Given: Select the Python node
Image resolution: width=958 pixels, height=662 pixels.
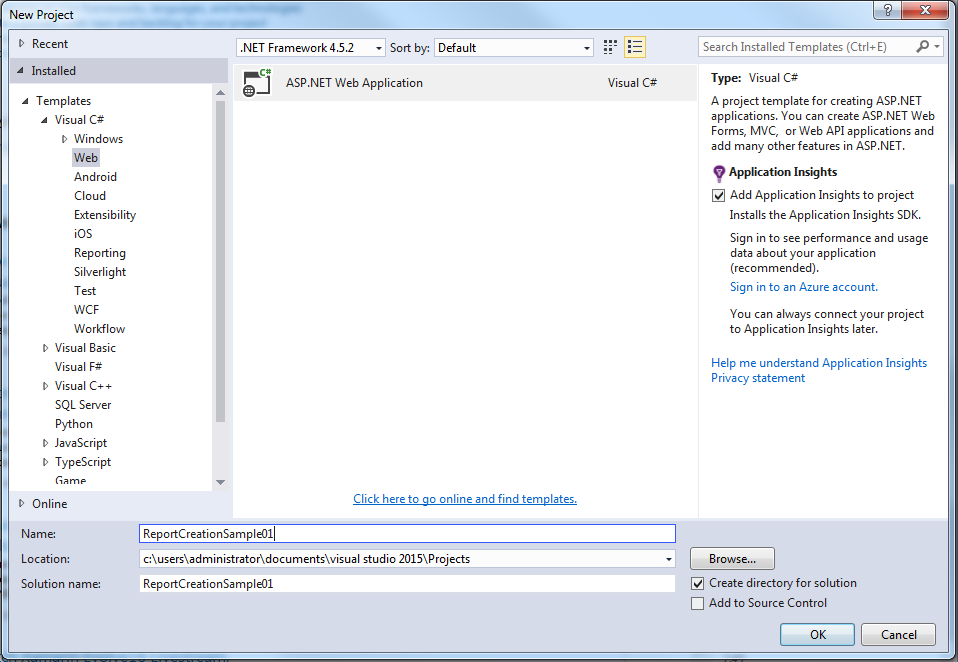Looking at the screenshot, I should point(74,424).
